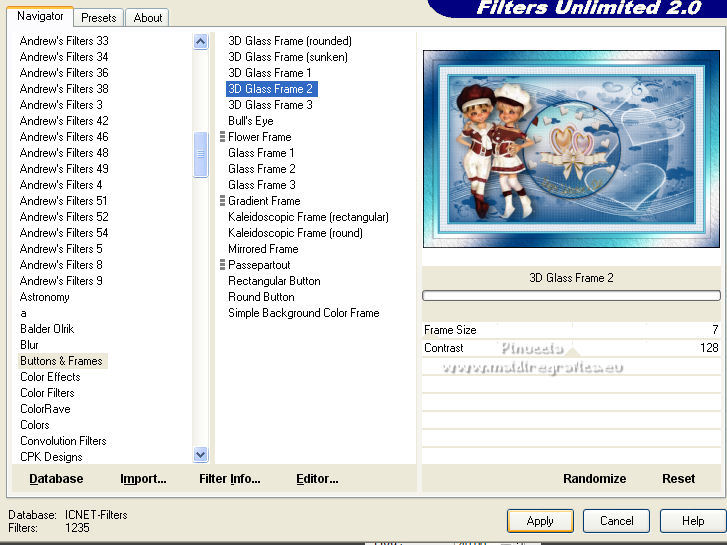
Task: Select Simple Background Color Frame
Action: 304,313
